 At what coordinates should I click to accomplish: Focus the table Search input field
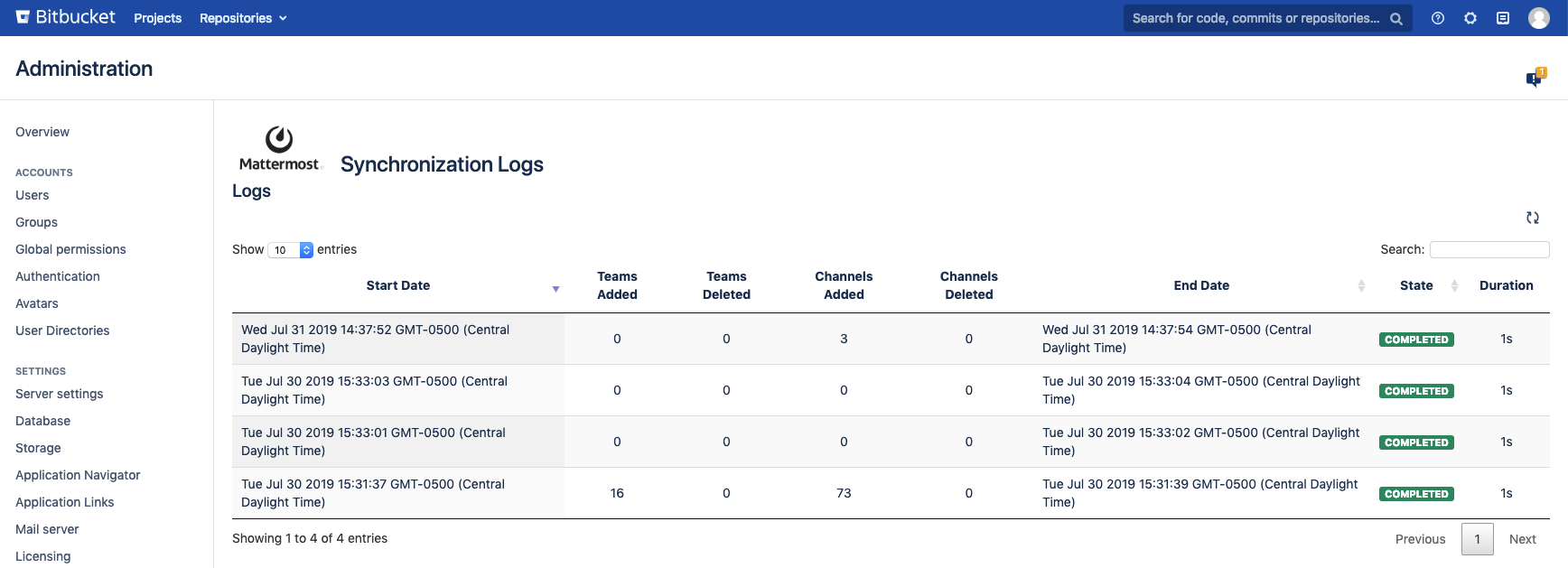pyautogui.click(x=1489, y=250)
